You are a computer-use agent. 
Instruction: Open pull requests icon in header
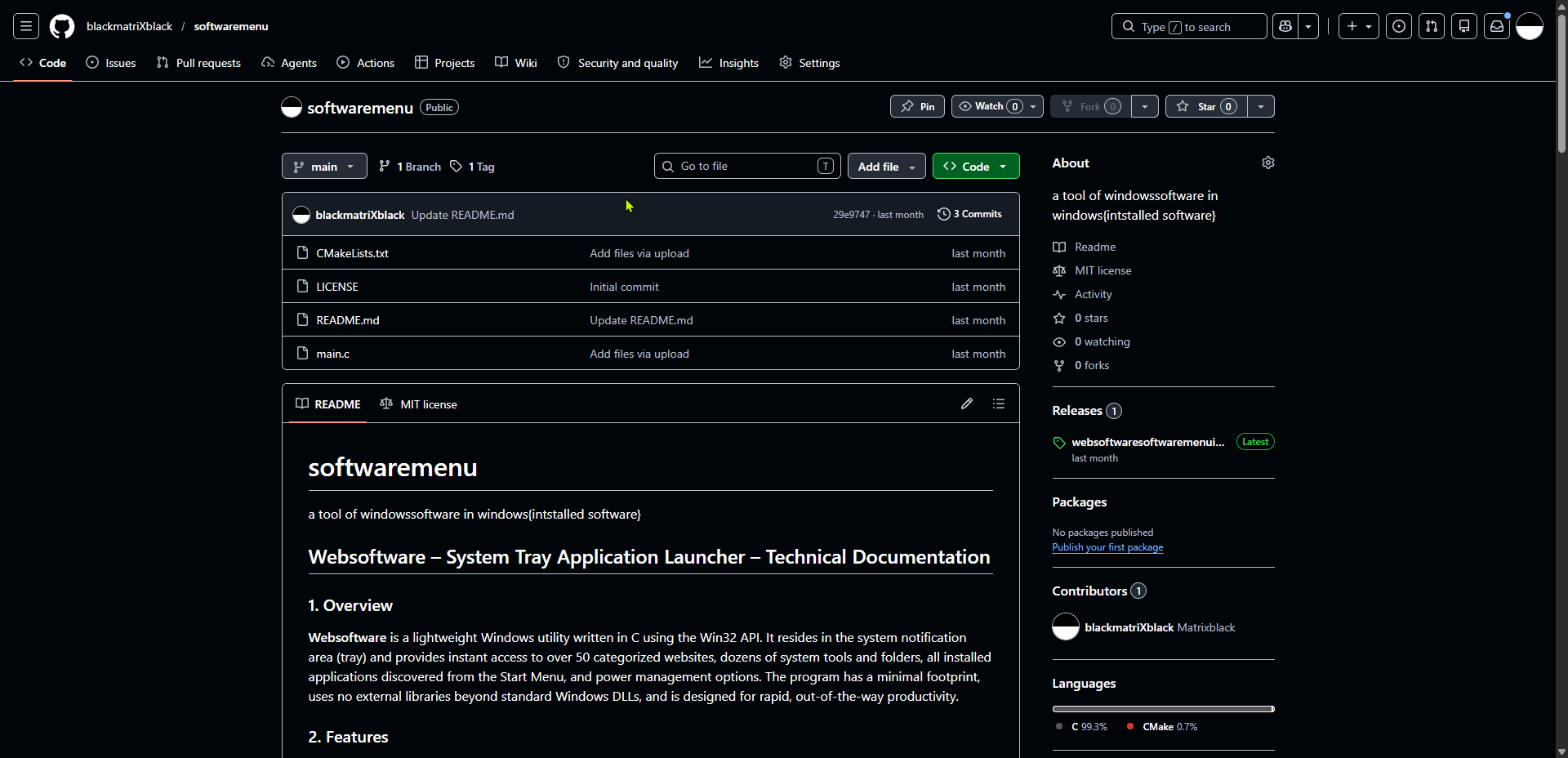pyautogui.click(x=1432, y=26)
